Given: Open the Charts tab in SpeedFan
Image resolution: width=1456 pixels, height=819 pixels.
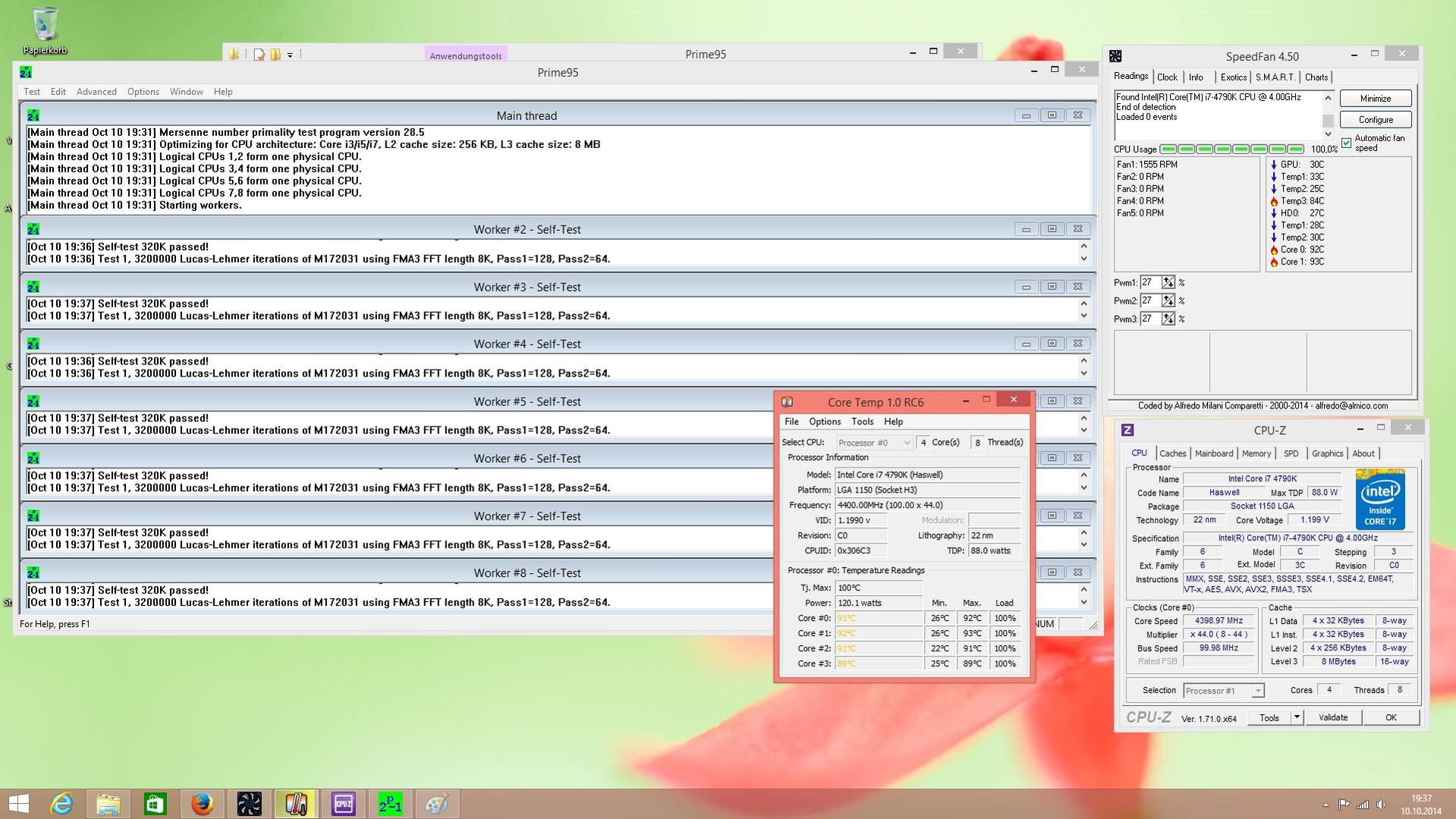Looking at the screenshot, I should click(1316, 77).
